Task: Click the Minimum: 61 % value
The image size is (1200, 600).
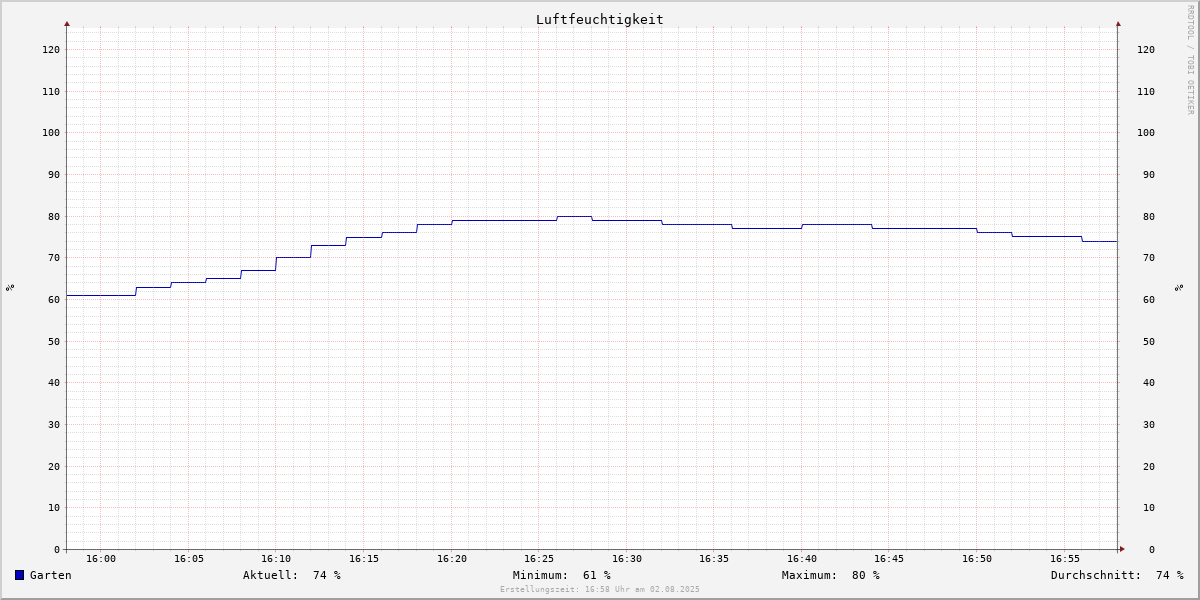Action: point(562,575)
